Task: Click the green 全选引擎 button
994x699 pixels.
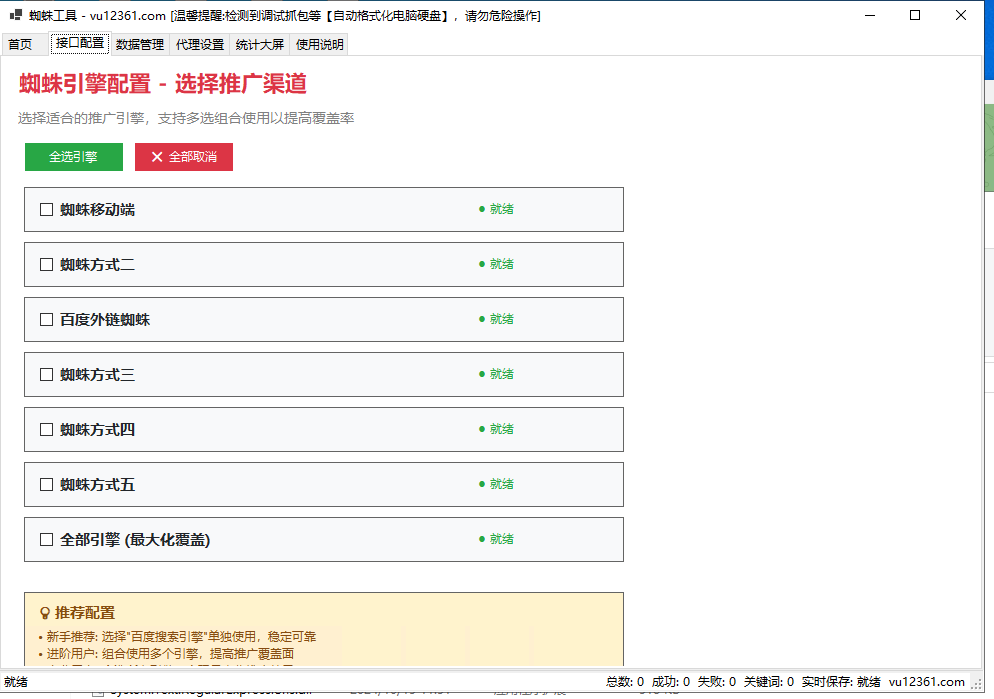Action: click(x=73, y=157)
